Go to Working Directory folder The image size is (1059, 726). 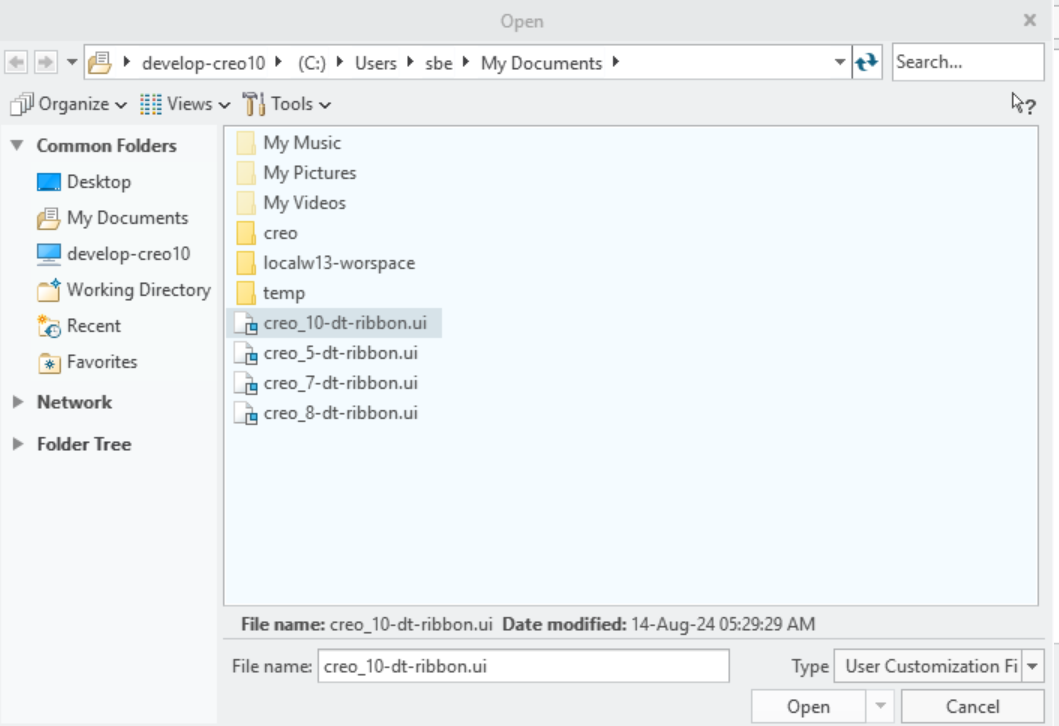click(138, 290)
